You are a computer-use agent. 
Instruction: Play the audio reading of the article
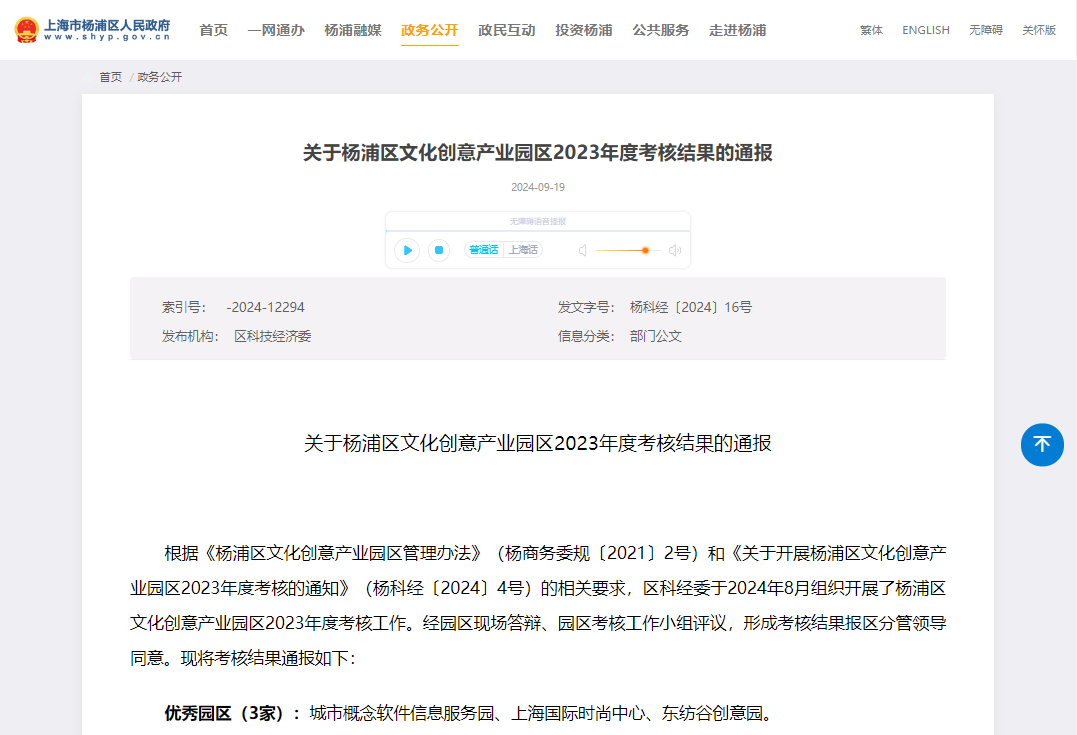click(407, 250)
